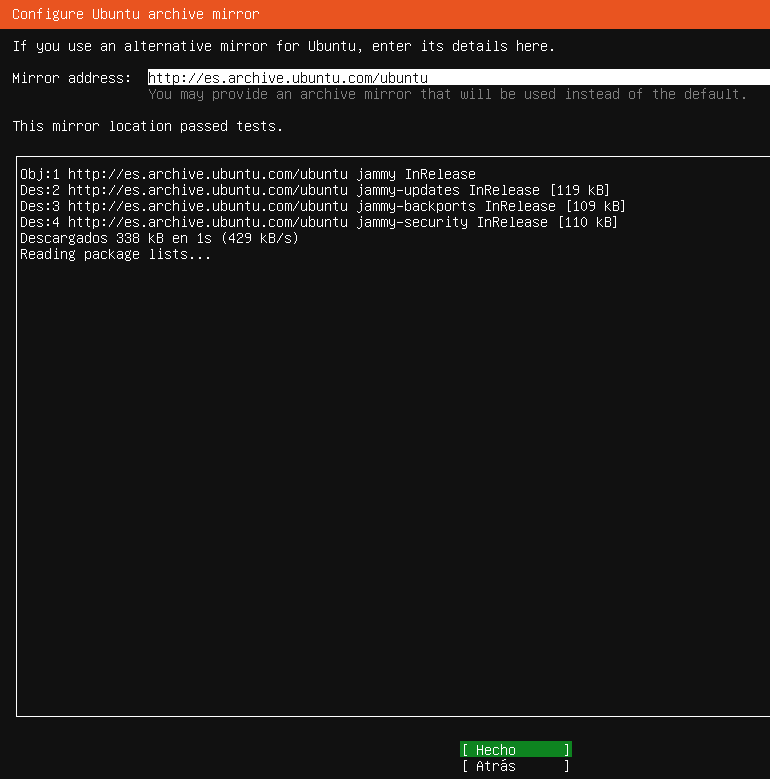Select the Atrás button
Image resolution: width=770 pixels, height=779 pixels.
(x=516, y=766)
